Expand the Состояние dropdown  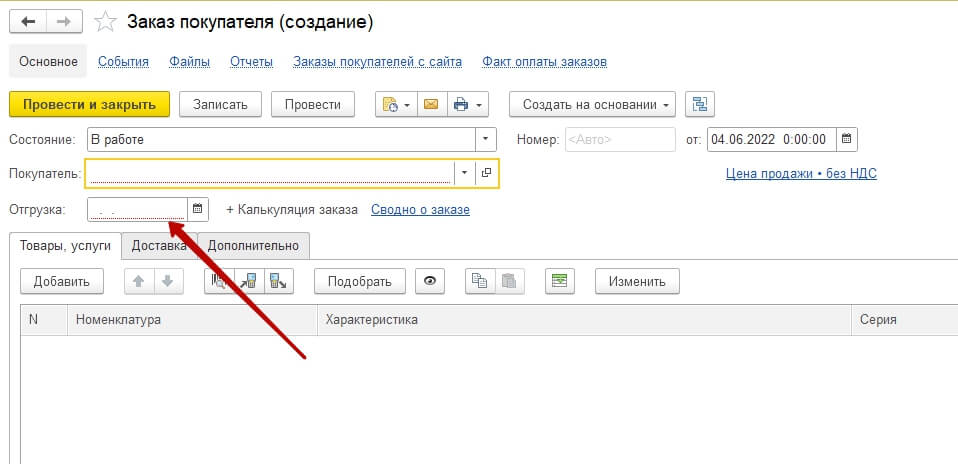(x=485, y=139)
